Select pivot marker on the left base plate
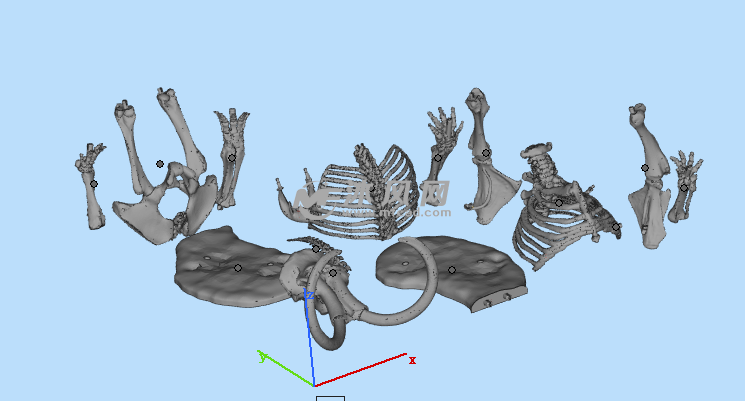This screenshot has height=401, width=745. pos(237,268)
